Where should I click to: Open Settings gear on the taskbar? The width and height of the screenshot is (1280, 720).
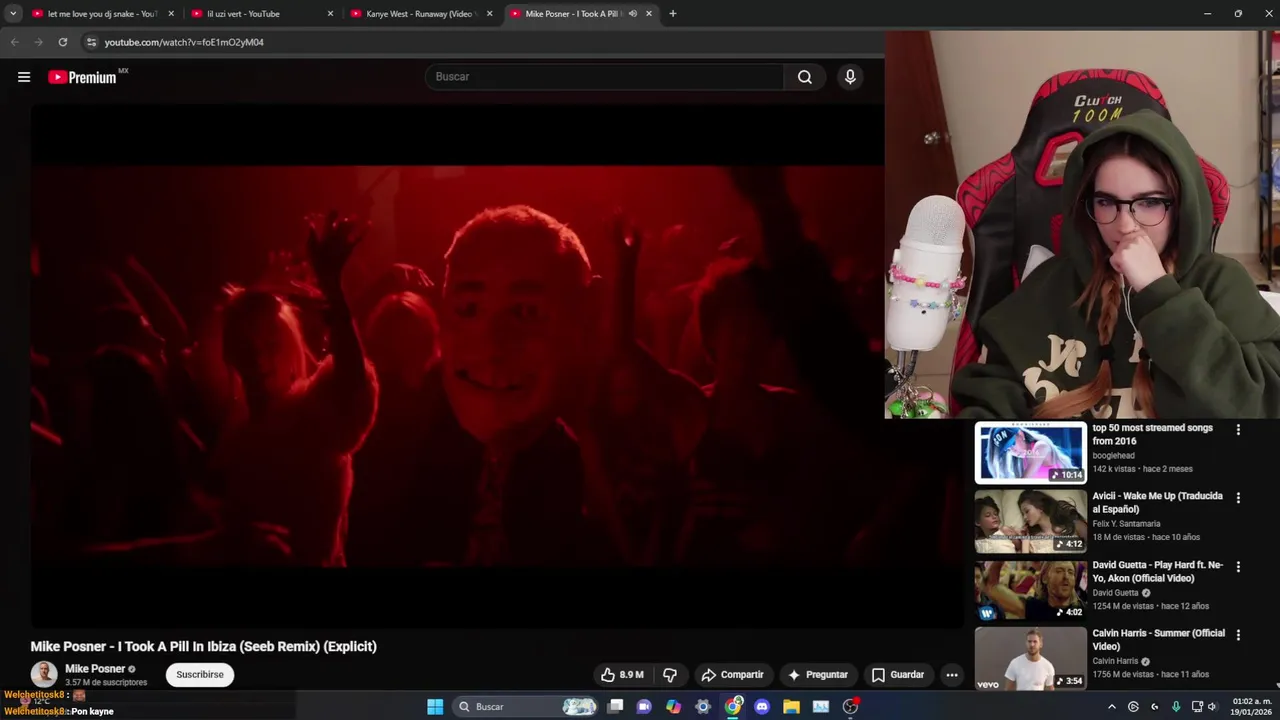(x=703, y=707)
